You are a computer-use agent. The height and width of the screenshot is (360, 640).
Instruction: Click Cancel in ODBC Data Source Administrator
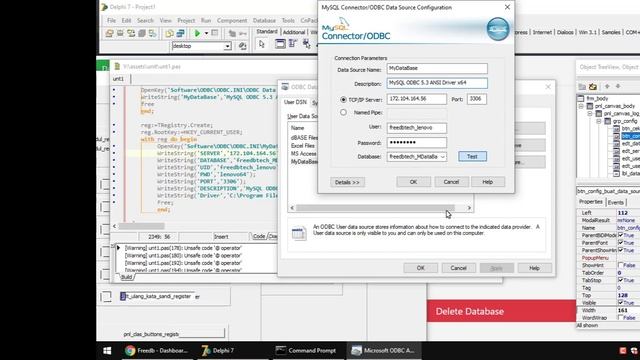click(458, 268)
